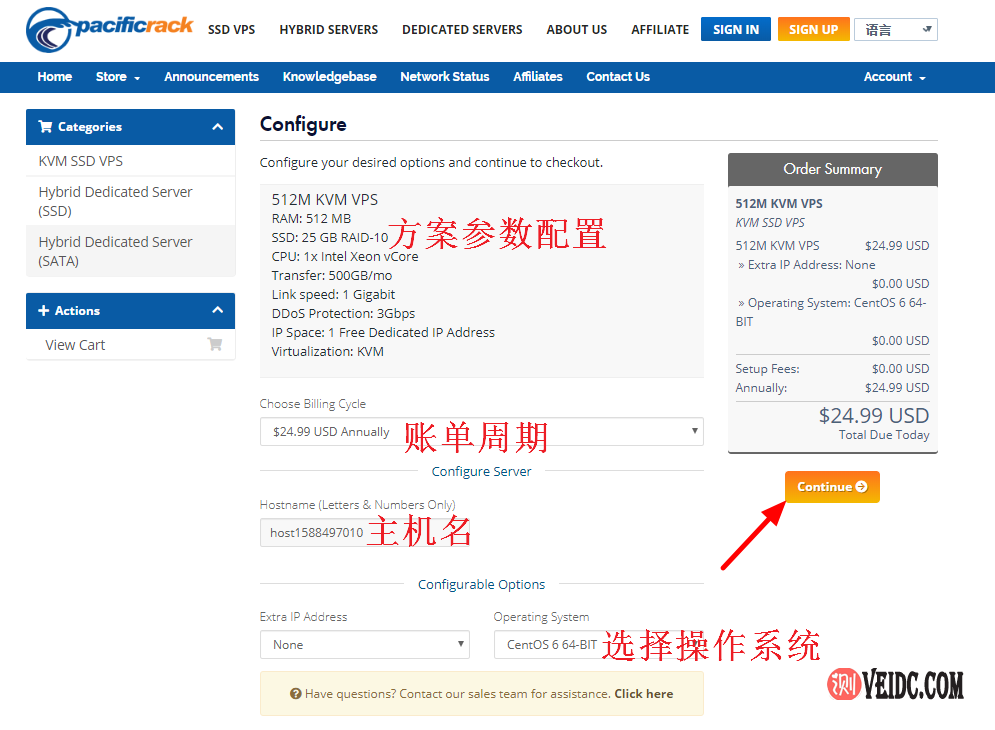Click the SIGN IN button
The height and width of the screenshot is (730, 995).
[x=735, y=29]
